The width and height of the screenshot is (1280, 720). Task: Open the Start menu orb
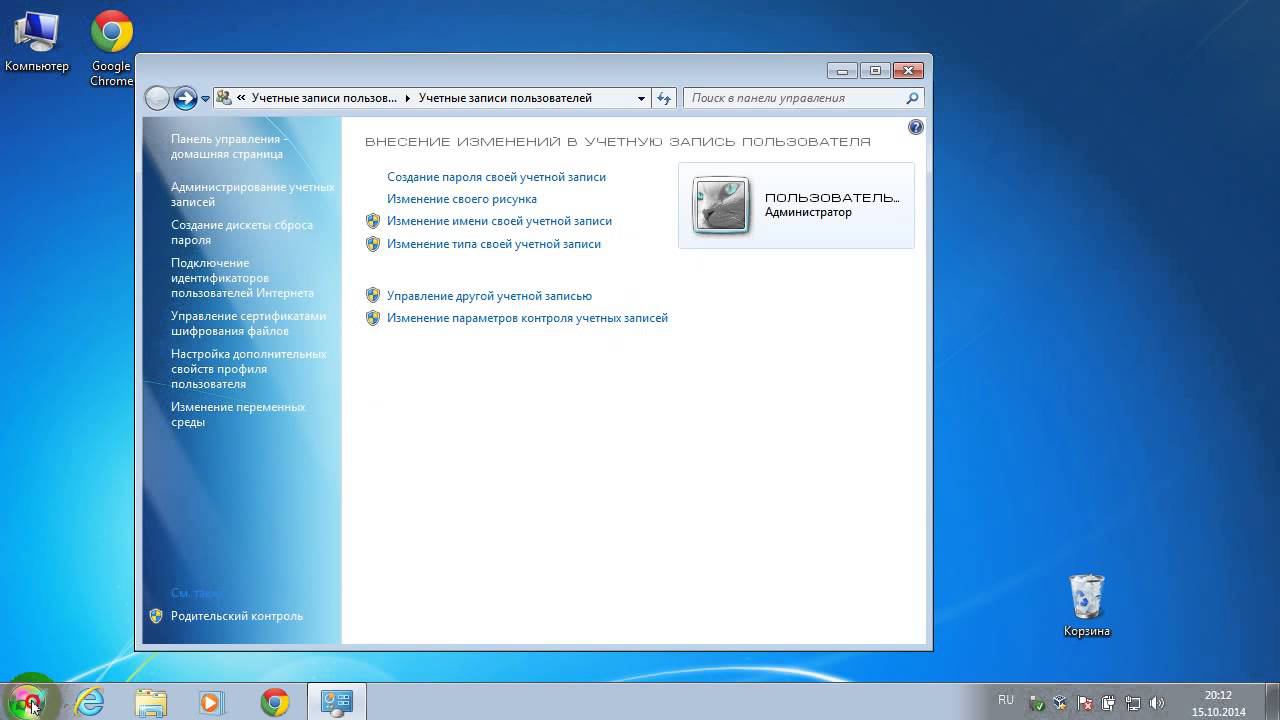pyautogui.click(x=28, y=701)
